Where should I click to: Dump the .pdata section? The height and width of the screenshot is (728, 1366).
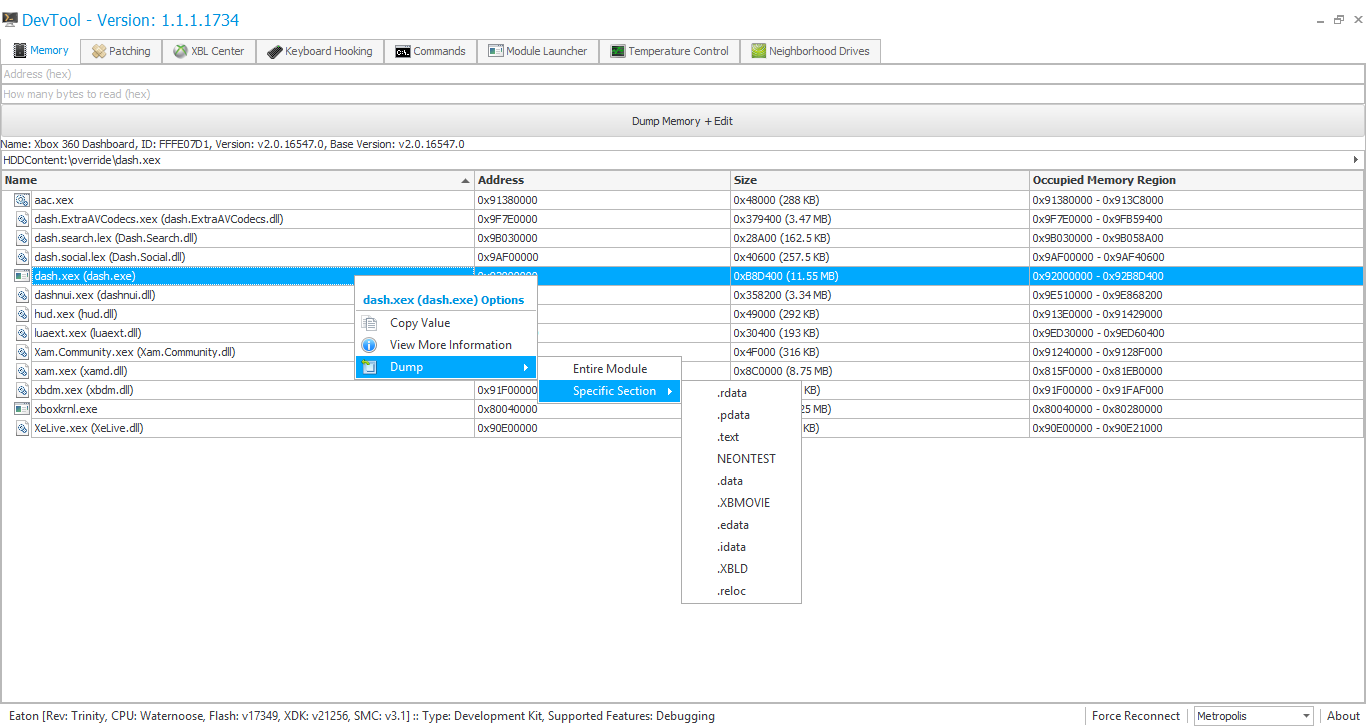point(741,415)
